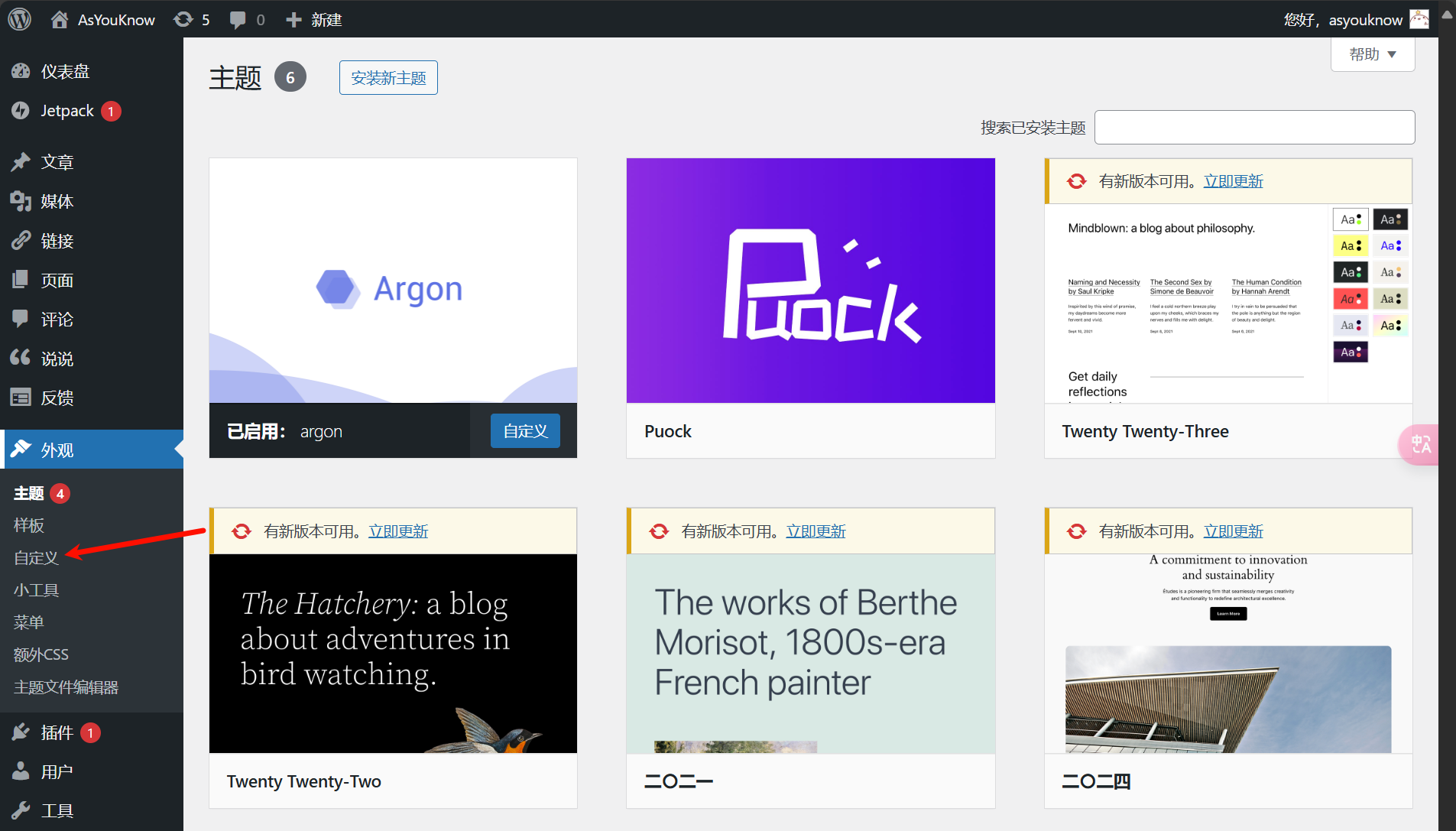Open Twenty Twenty-Two Hatchery theme screenshot
This screenshot has height=831, width=1456.
tap(393, 654)
